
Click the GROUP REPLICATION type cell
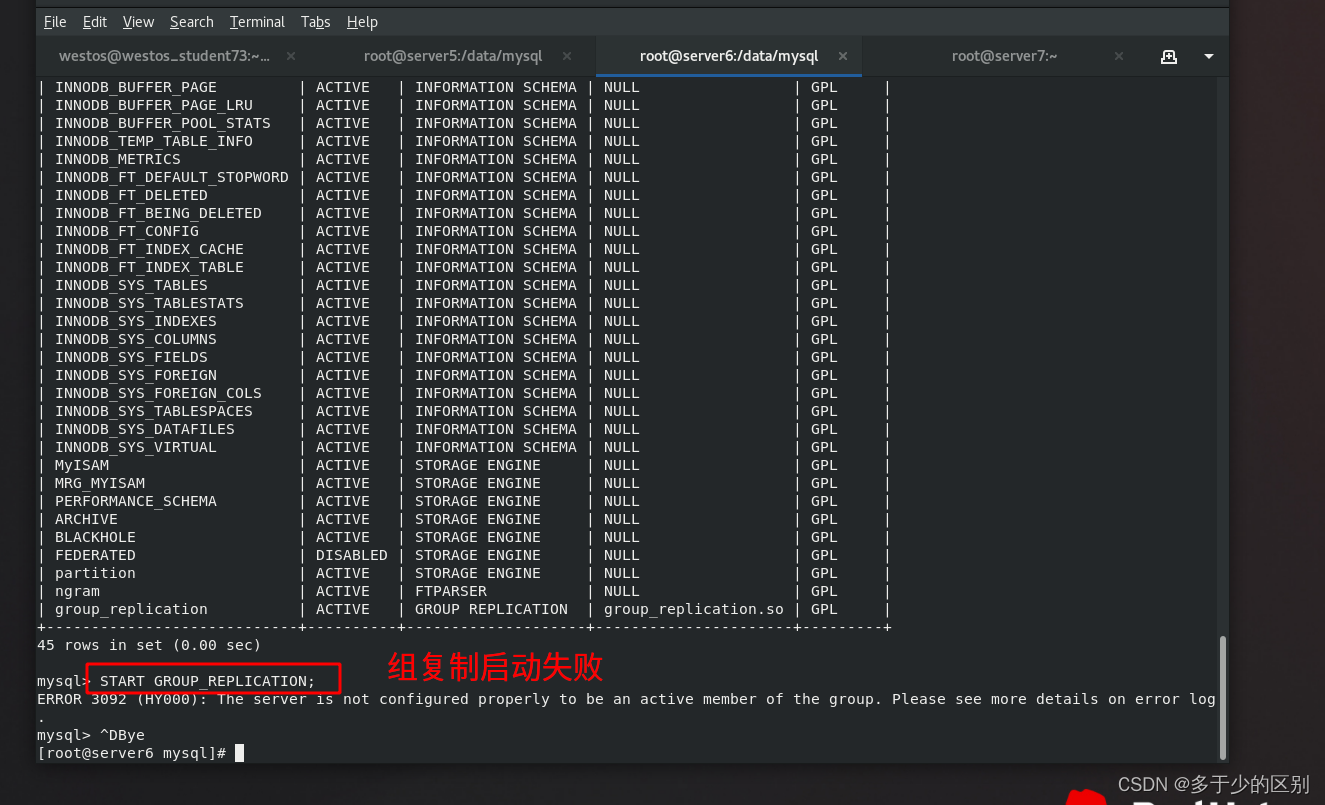pyautogui.click(x=491, y=609)
